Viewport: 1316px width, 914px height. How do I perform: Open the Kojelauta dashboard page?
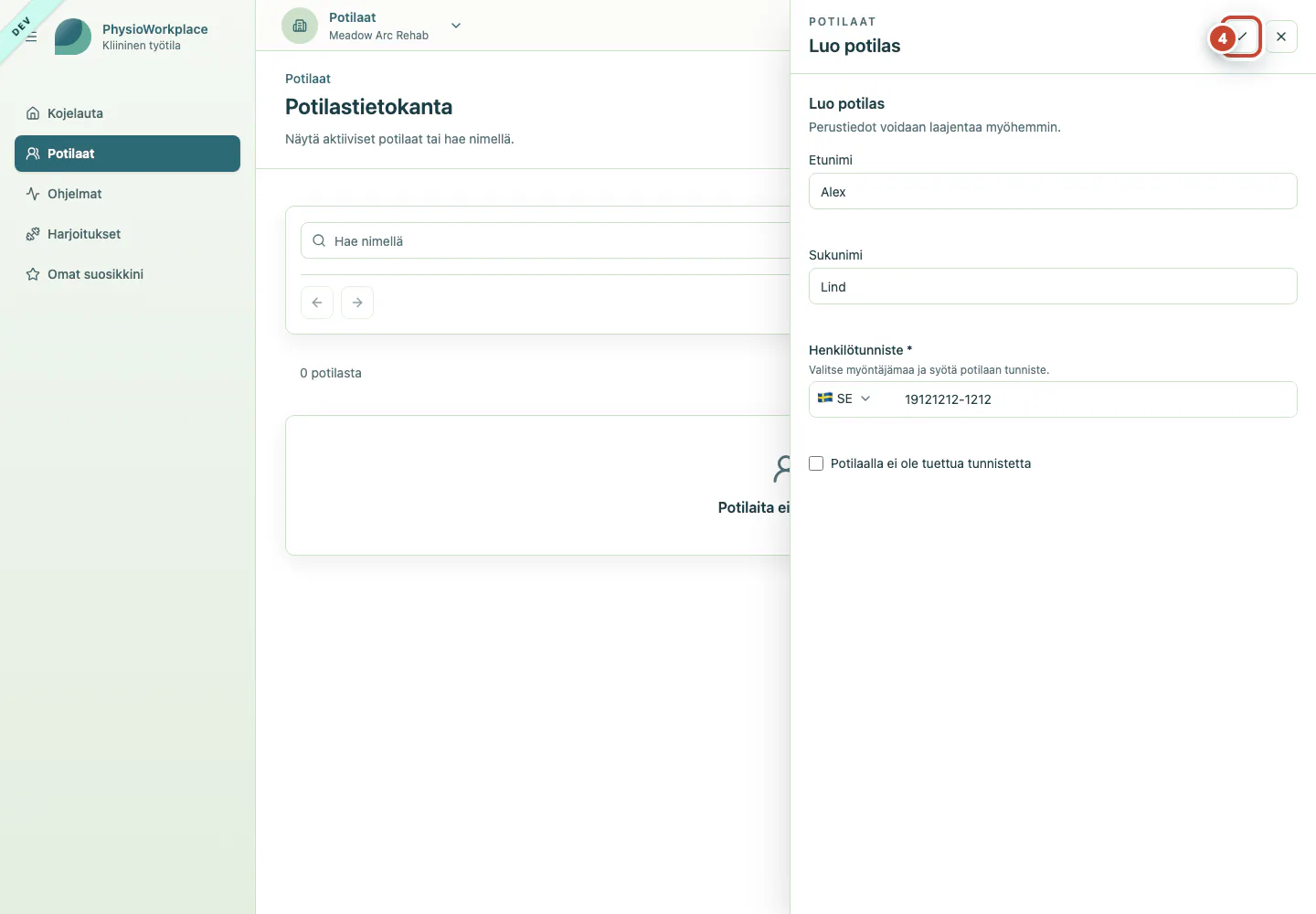coord(127,113)
